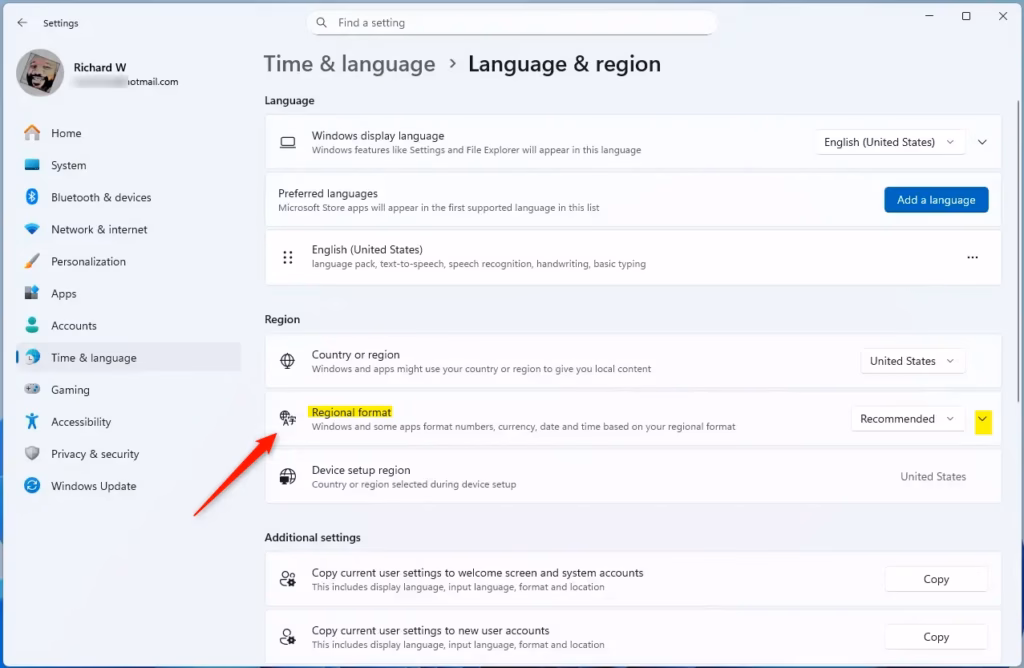Click the Bluetooth icon in sidebar

(x=32, y=197)
